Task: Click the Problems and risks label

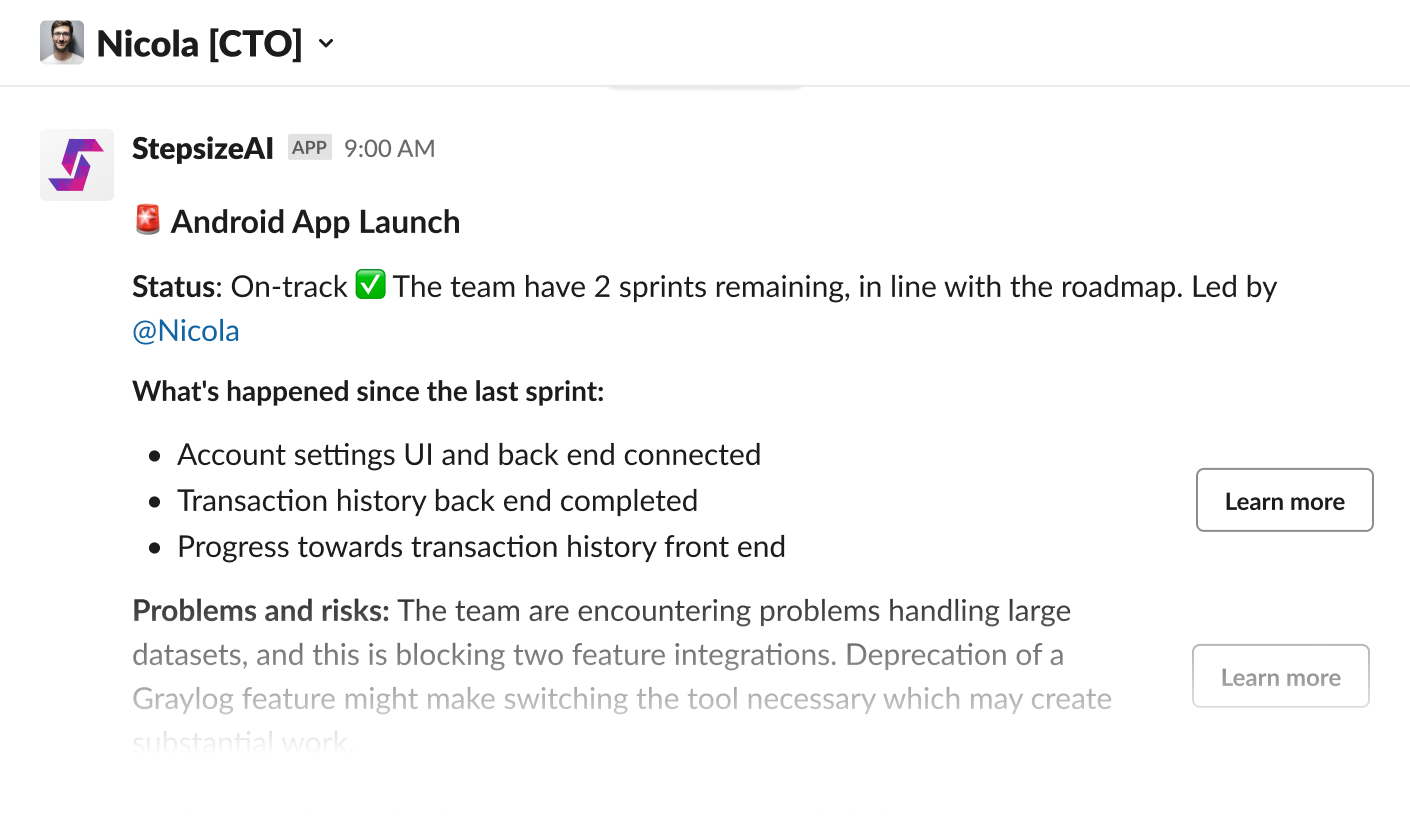Action: (260, 610)
